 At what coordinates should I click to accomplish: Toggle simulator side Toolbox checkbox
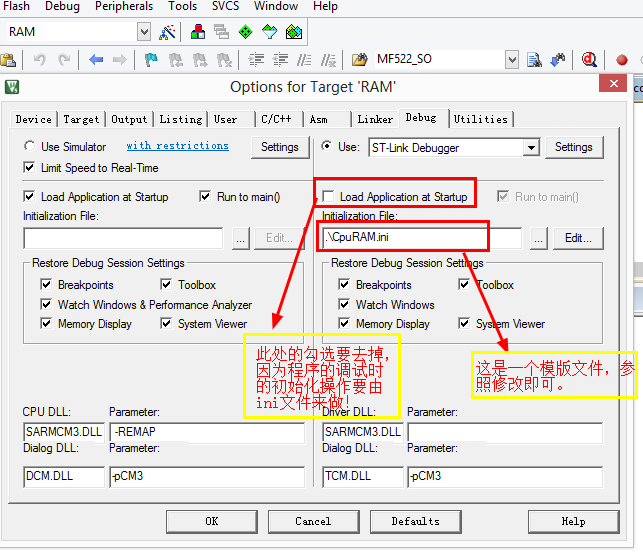(166, 284)
